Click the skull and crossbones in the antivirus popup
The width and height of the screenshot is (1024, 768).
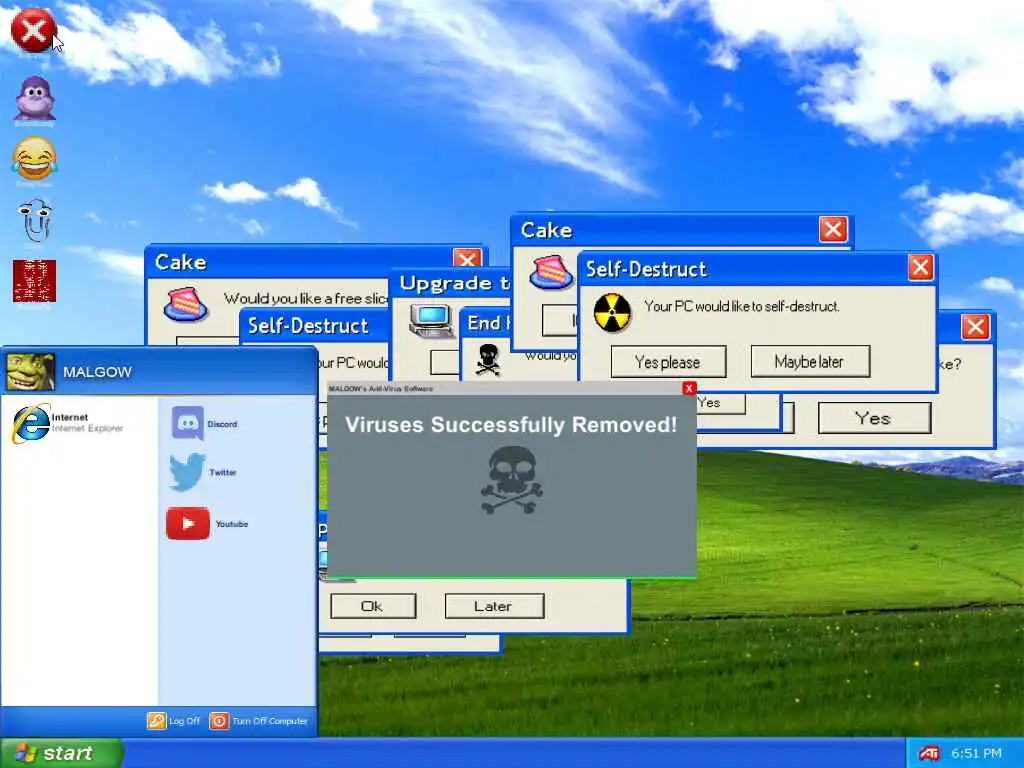(x=511, y=480)
